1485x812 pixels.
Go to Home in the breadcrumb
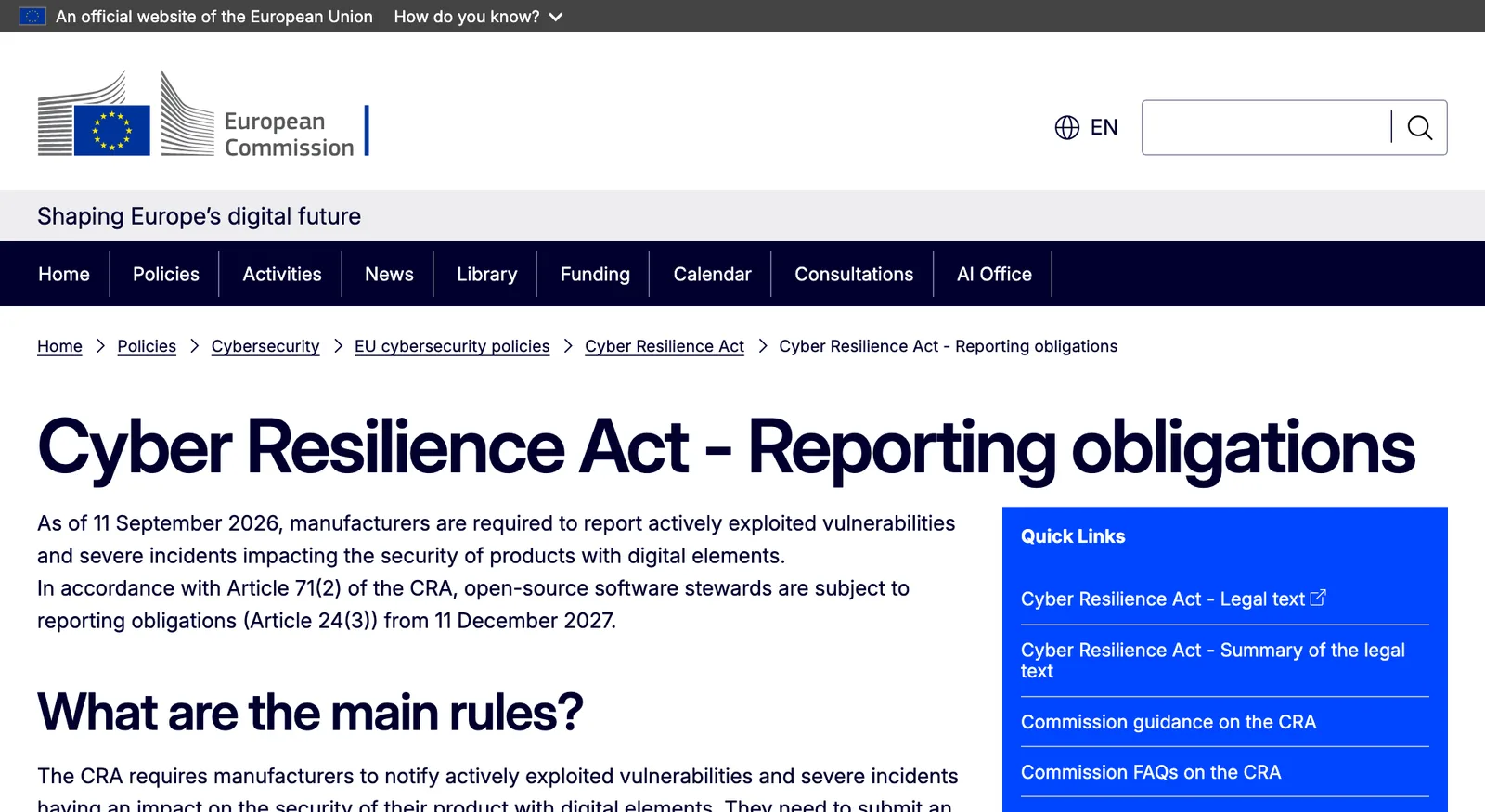(59, 346)
